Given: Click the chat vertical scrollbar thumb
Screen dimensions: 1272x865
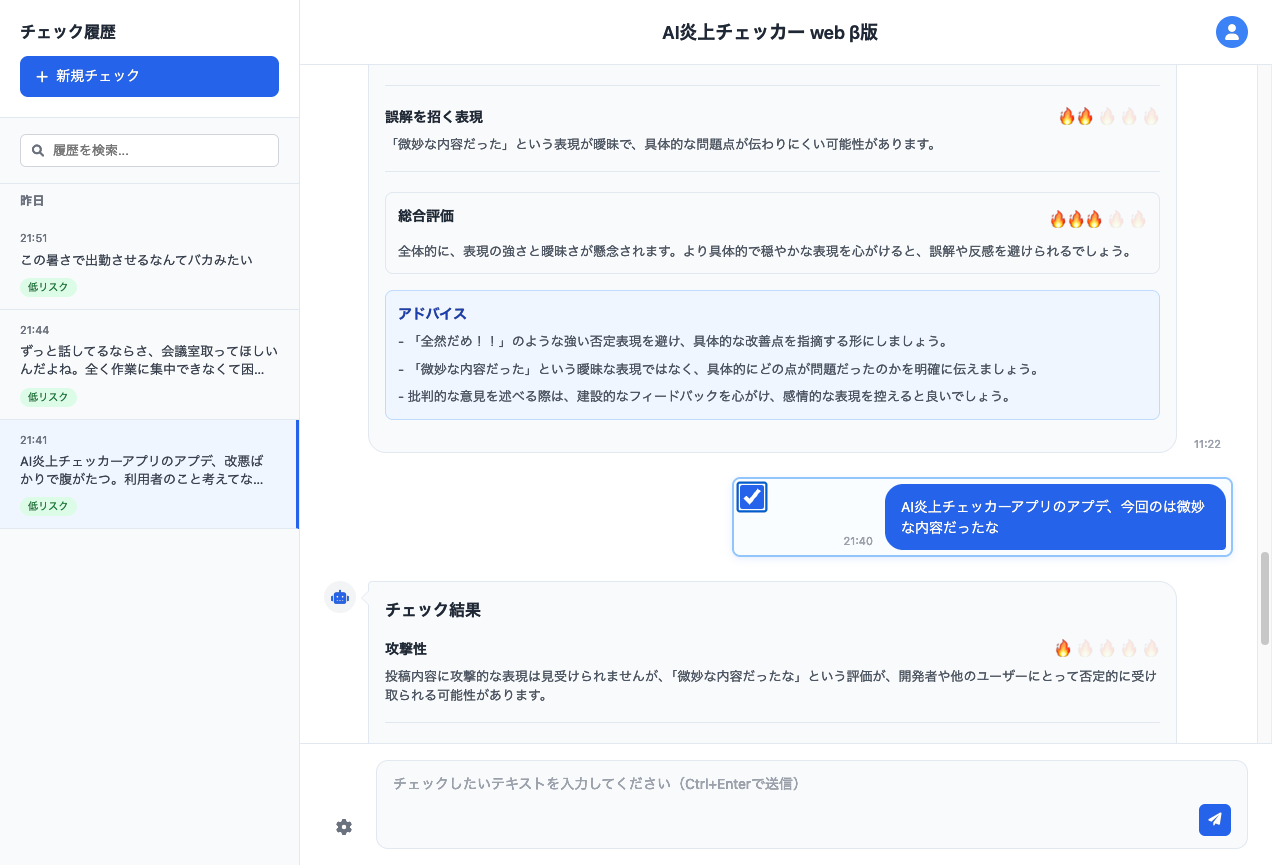Looking at the screenshot, I should [x=1265, y=598].
